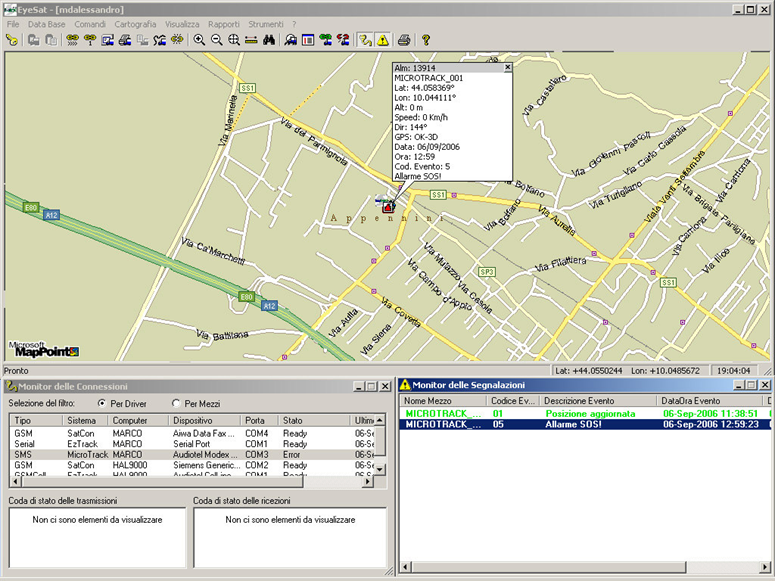This screenshot has height=581, width=775.
Task: Click the 19:04:04 clock in status bar
Action: pyautogui.click(x=733, y=370)
